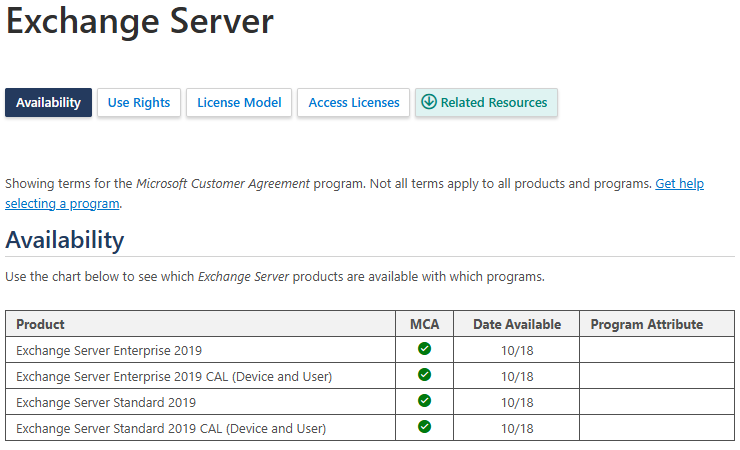Click the 'Program Attribute' column header
Image resolution: width=740 pixels, height=450 pixels.
pos(657,324)
